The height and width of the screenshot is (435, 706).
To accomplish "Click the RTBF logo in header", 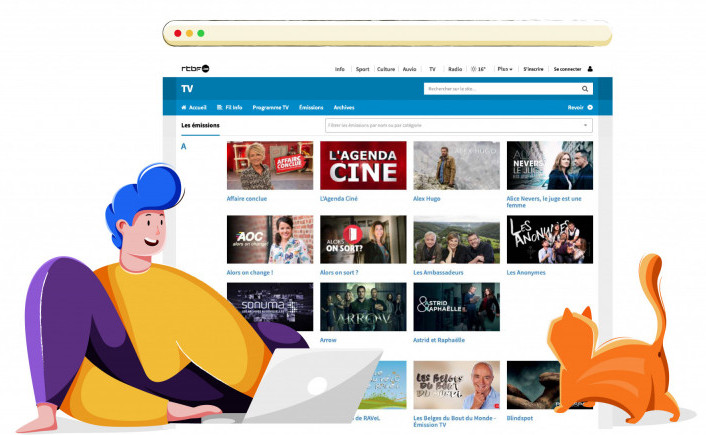I will point(195,69).
